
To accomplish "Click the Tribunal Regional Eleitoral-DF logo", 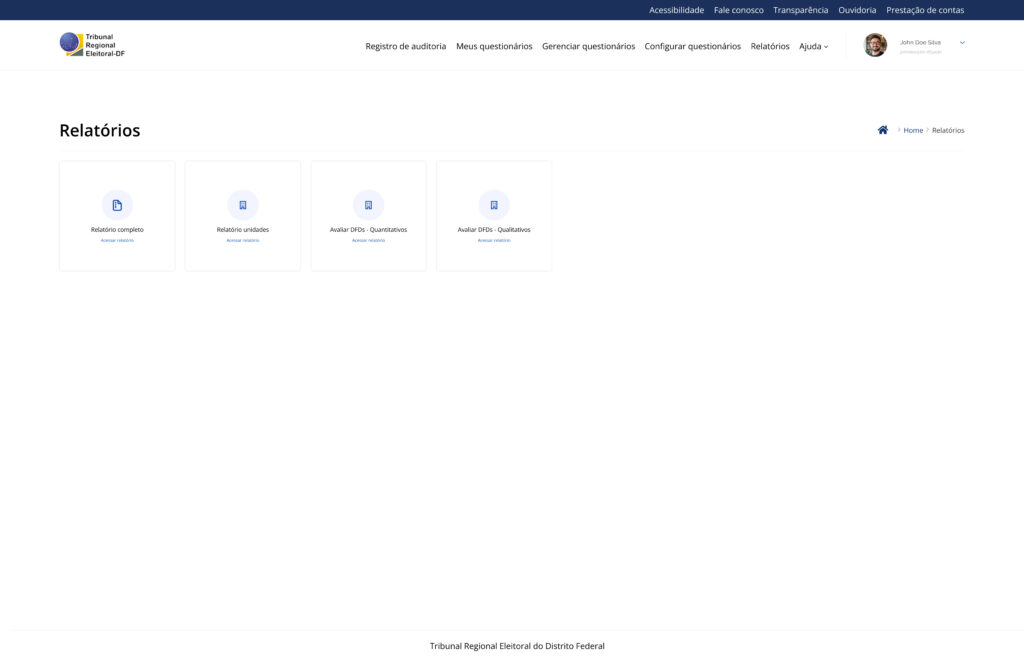I will (x=92, y=45).
